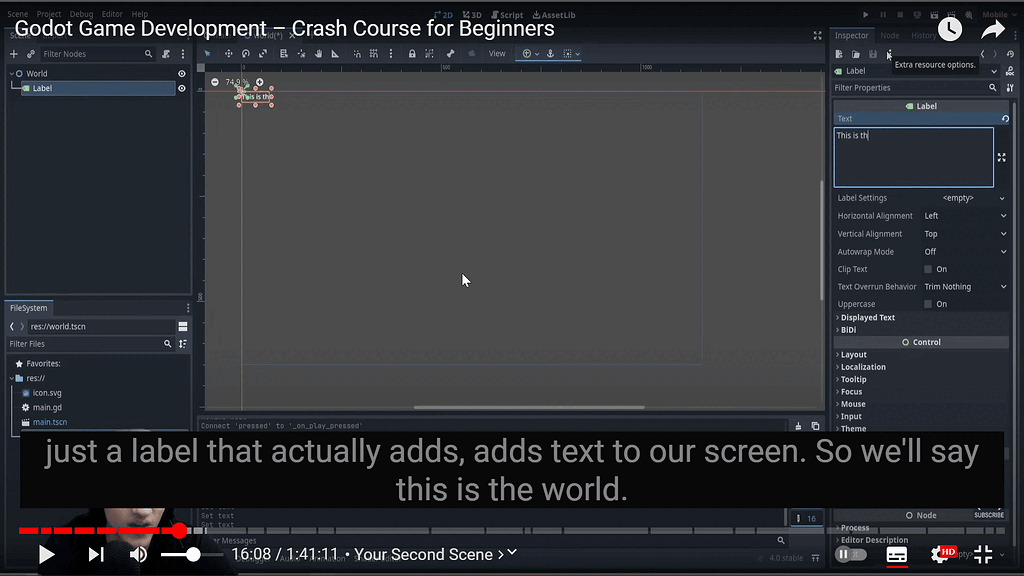Switch to the 3D workspace
This screenshot has width=1024, height=576.
(x=472, y=14)
